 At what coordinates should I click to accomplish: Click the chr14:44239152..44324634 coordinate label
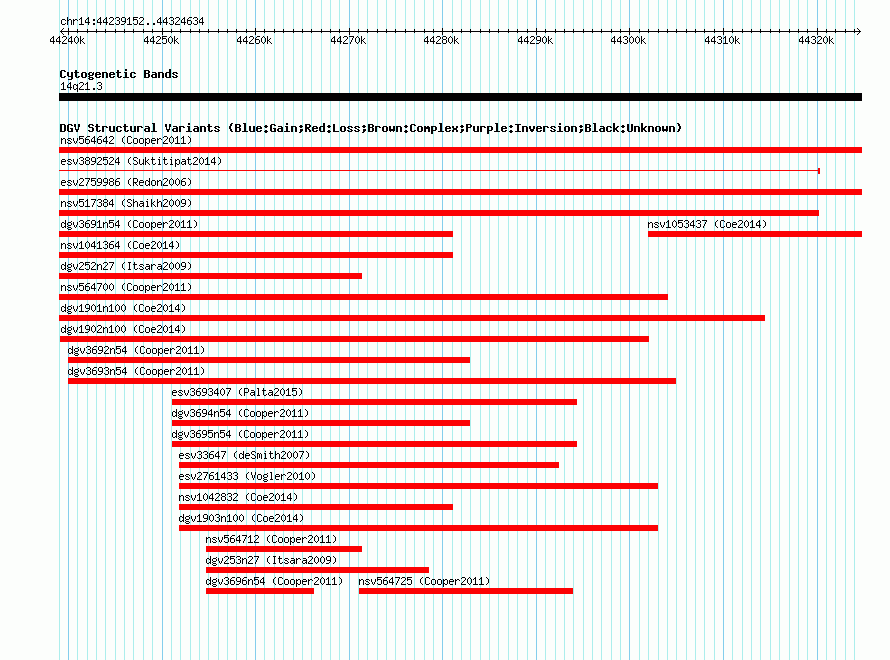coord(132,21)
